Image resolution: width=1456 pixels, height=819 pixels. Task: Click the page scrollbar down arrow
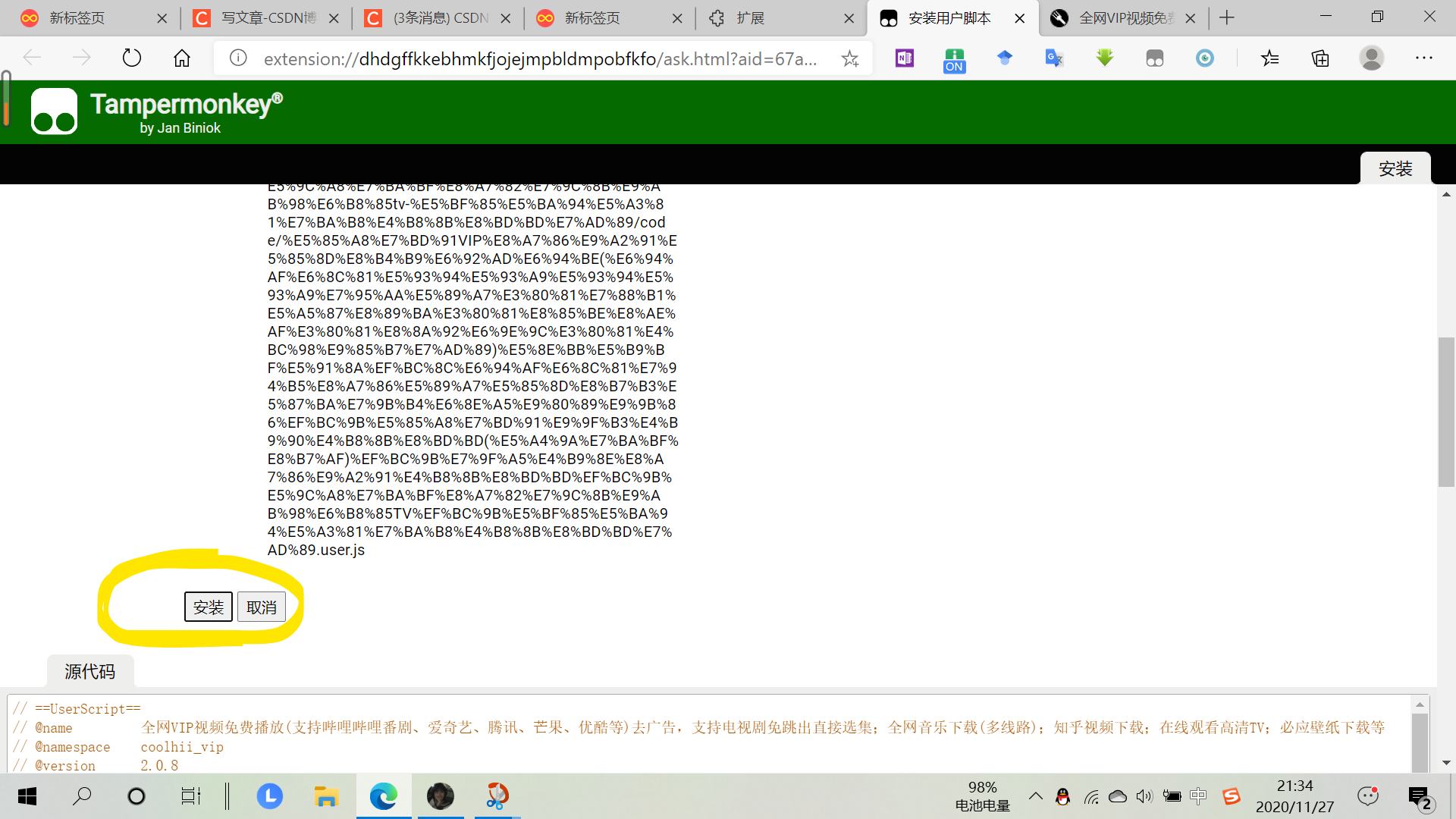tap(1446, 763)
